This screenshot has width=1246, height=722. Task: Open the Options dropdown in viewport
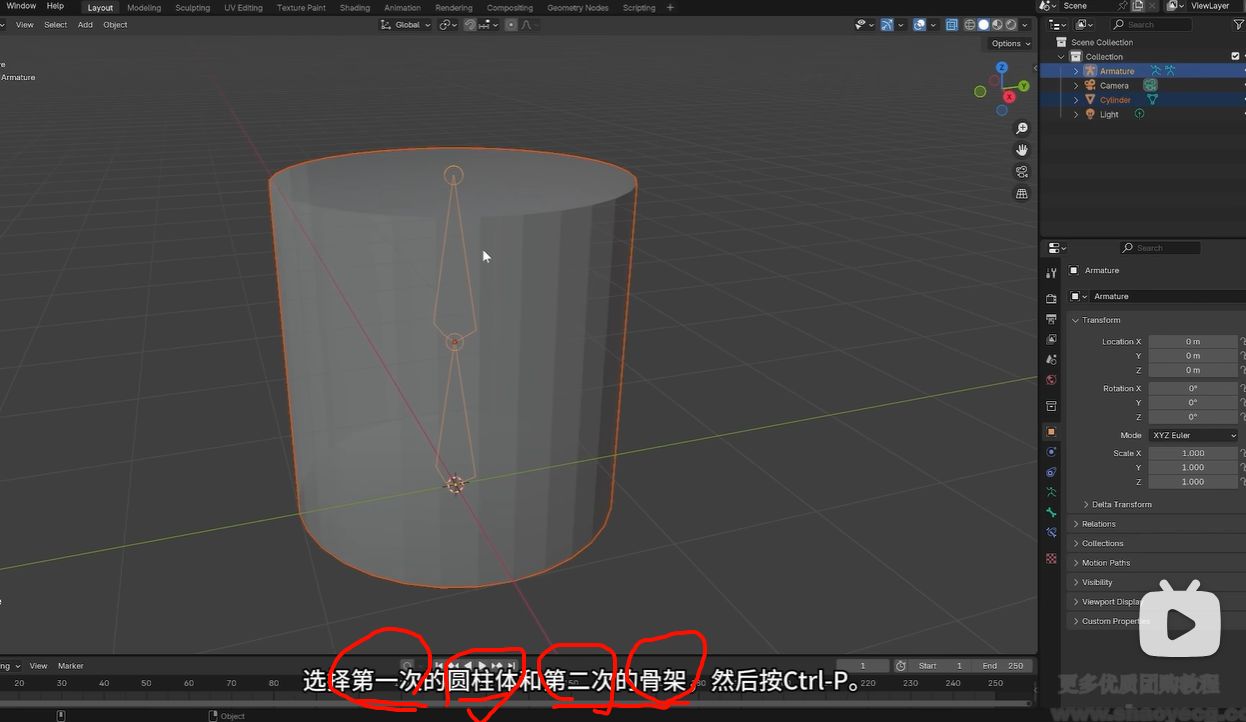pos(1010,44)
